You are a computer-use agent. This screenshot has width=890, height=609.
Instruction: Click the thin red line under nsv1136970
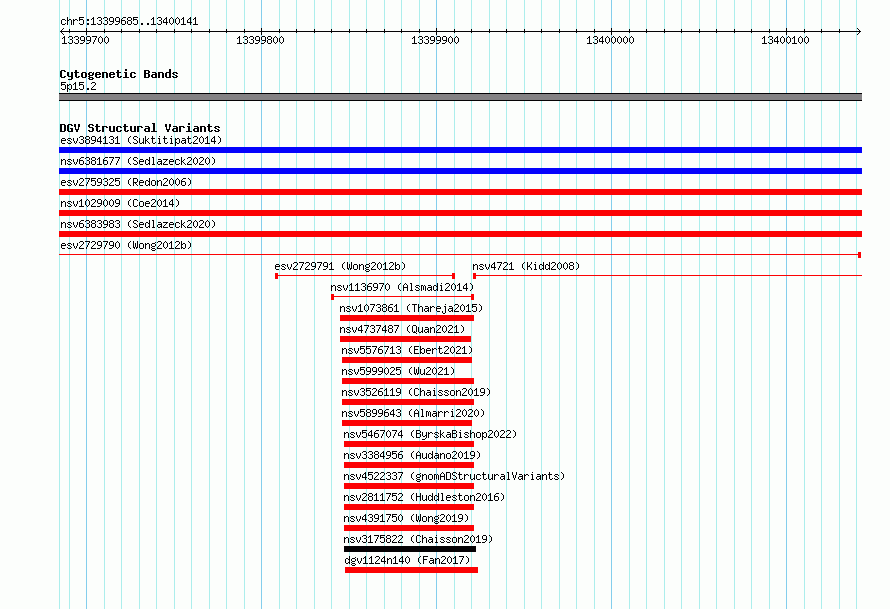pos(402,297)
